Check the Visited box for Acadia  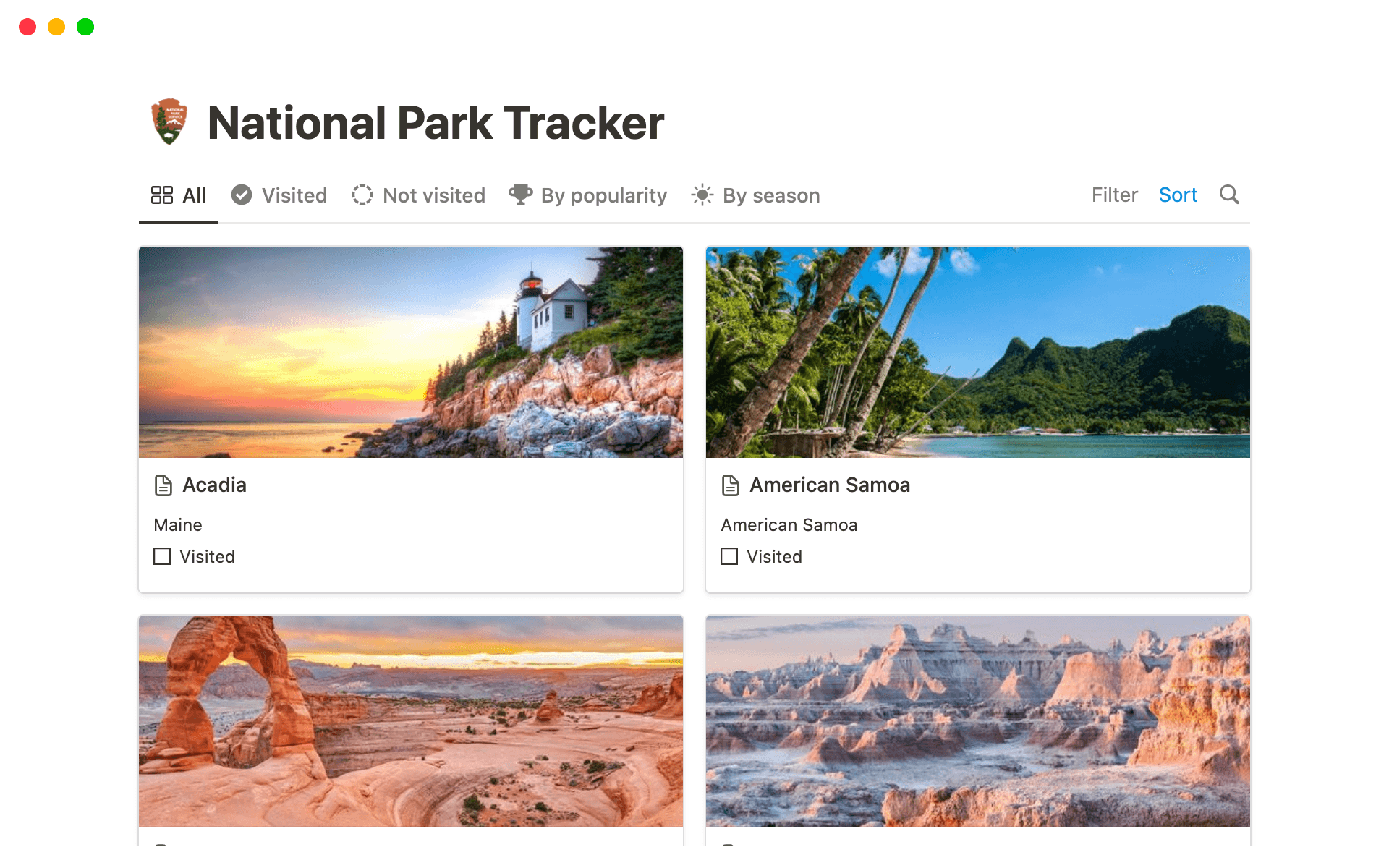(161, 556)
